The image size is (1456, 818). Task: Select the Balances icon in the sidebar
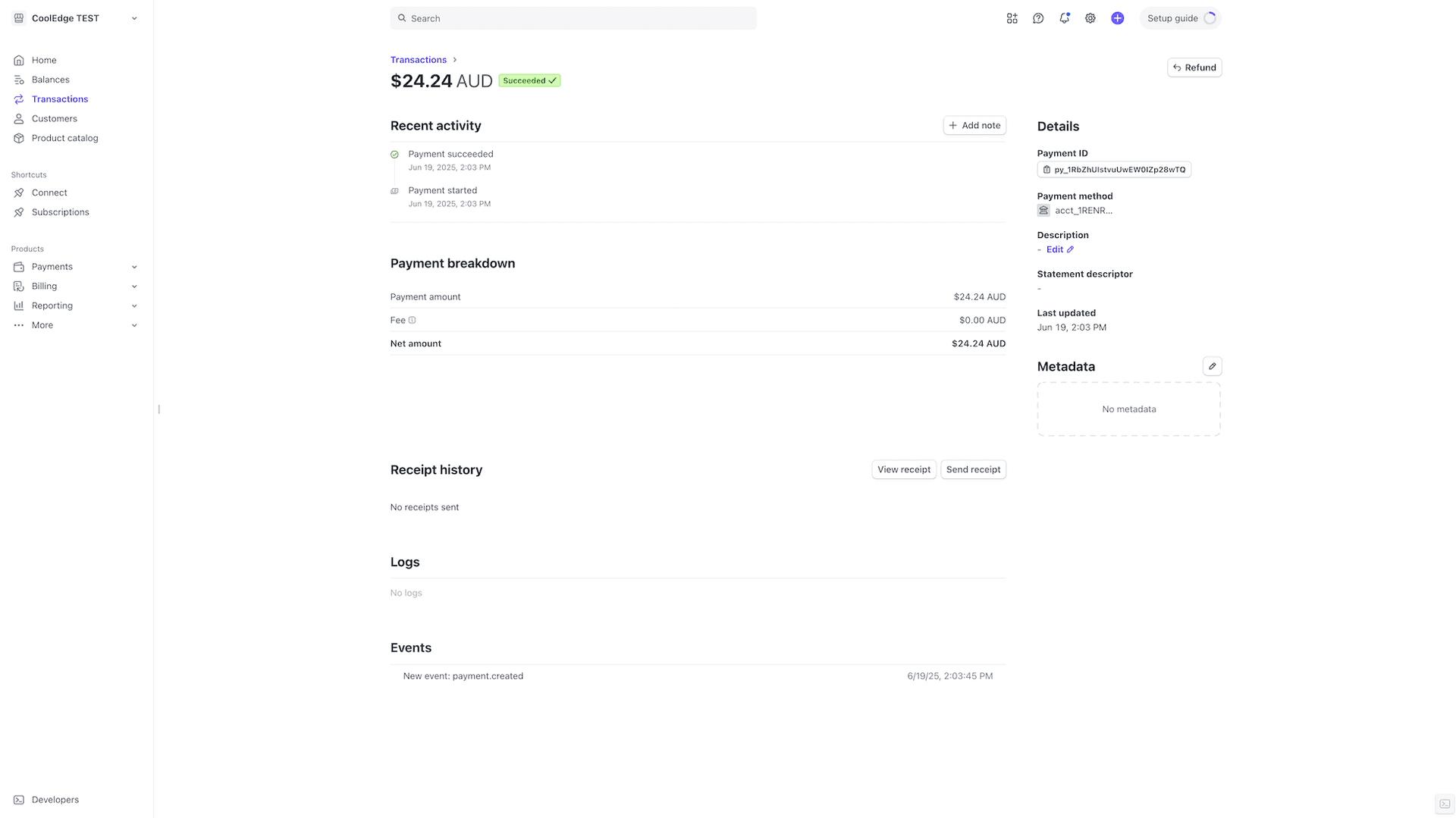(19, 79)
